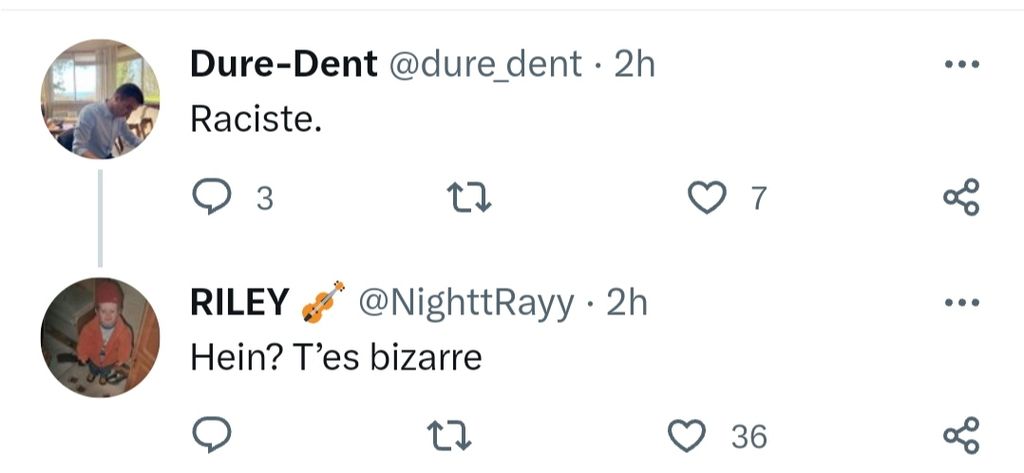
Task: Click the @NighttRayy handle
Action: 467,302
